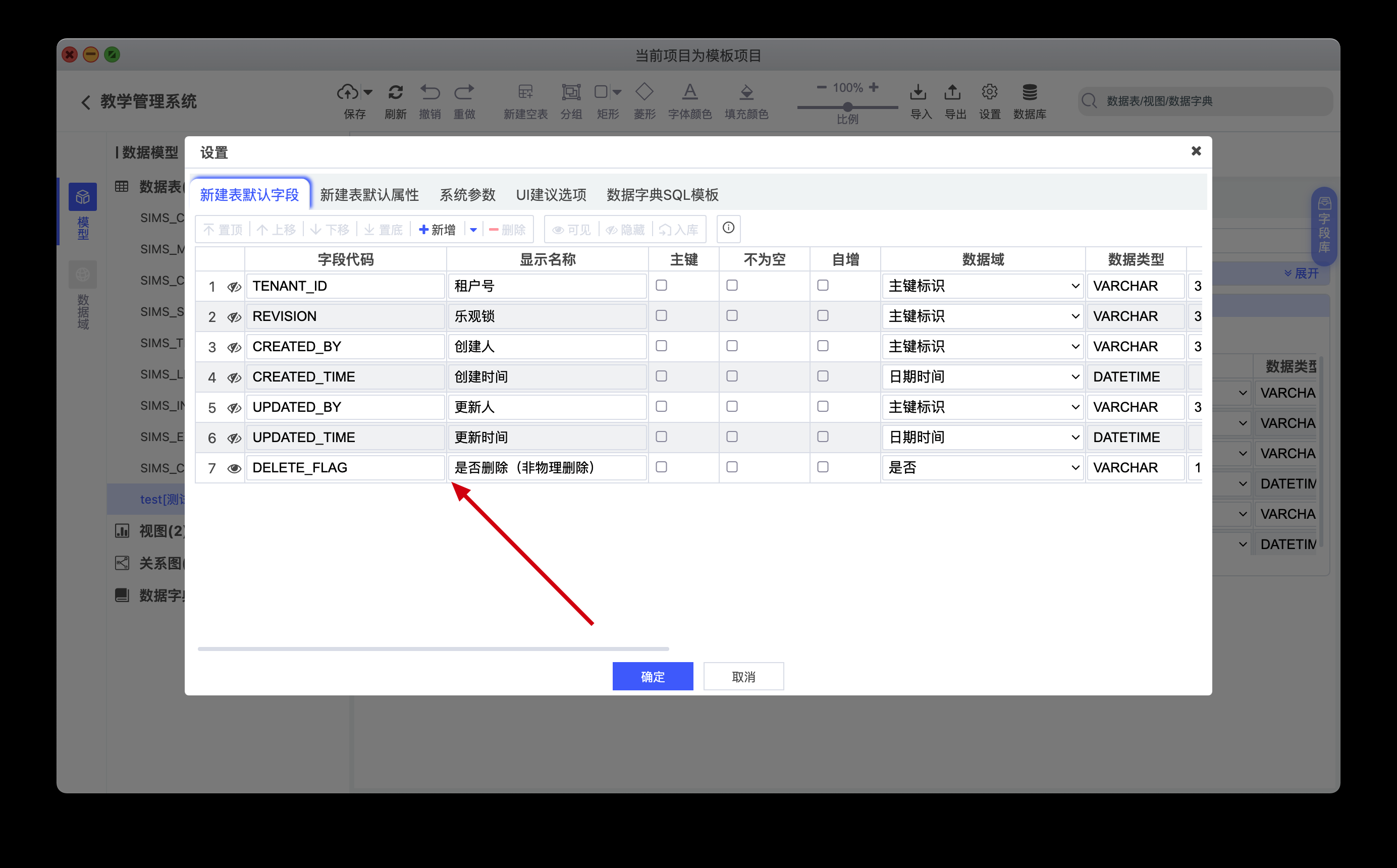Check 自增 checkbox for DELETE_FLAG row
The width and height of the screenshot is (1397, 868).
[x=823, y=467]
